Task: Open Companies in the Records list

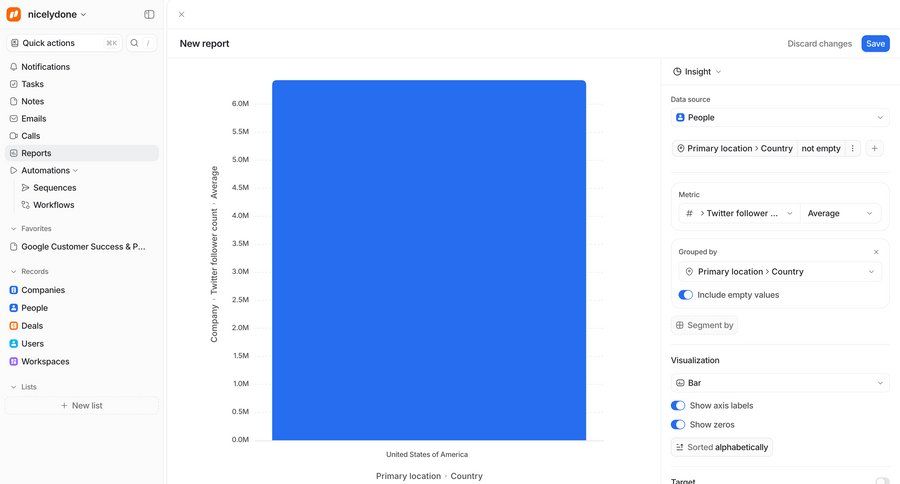Action: [x=43, y=290]
